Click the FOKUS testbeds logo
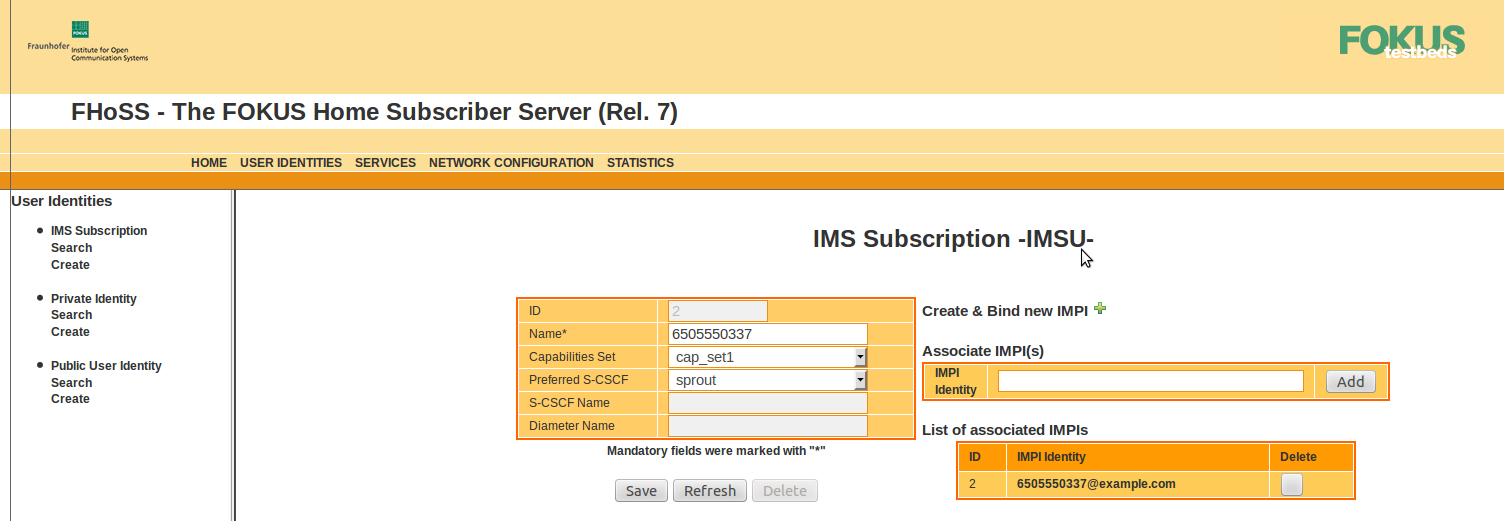This screenshot has width=1504, height=521. pos(1402,42)
